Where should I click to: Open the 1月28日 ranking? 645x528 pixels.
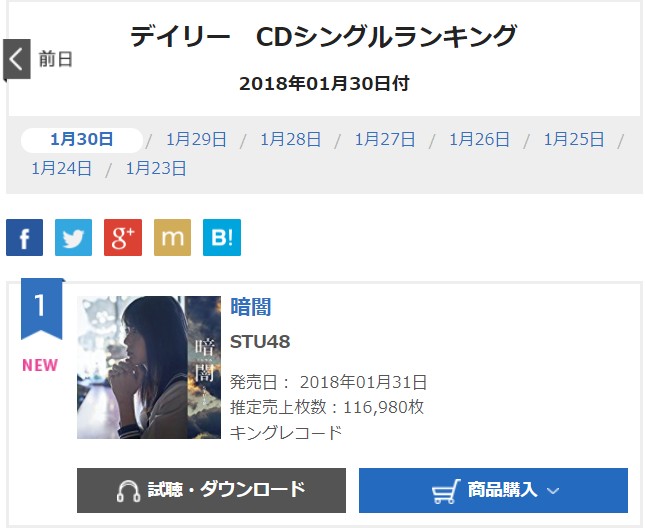click(290, 140)
